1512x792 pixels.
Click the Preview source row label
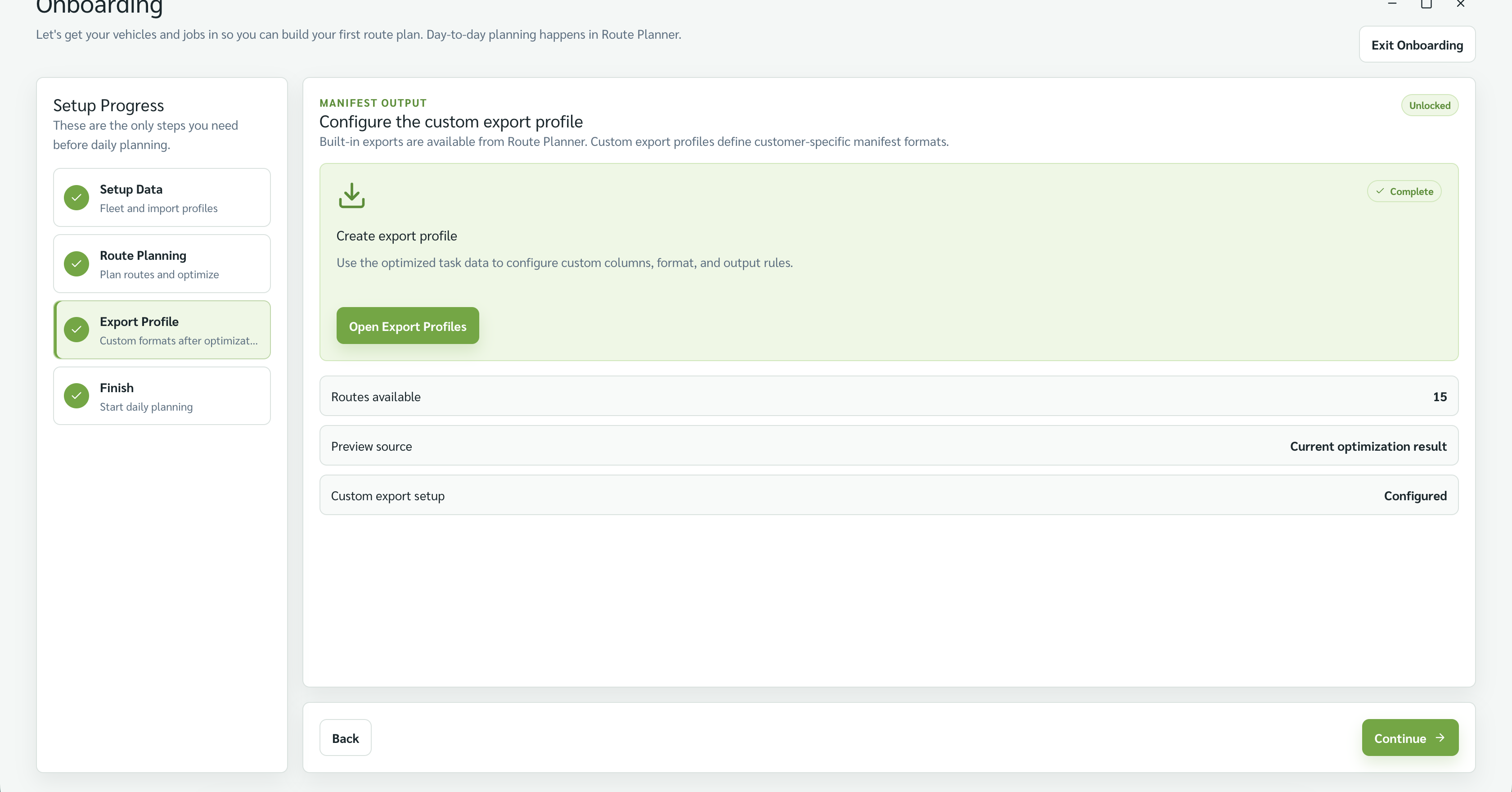point(372,446)
